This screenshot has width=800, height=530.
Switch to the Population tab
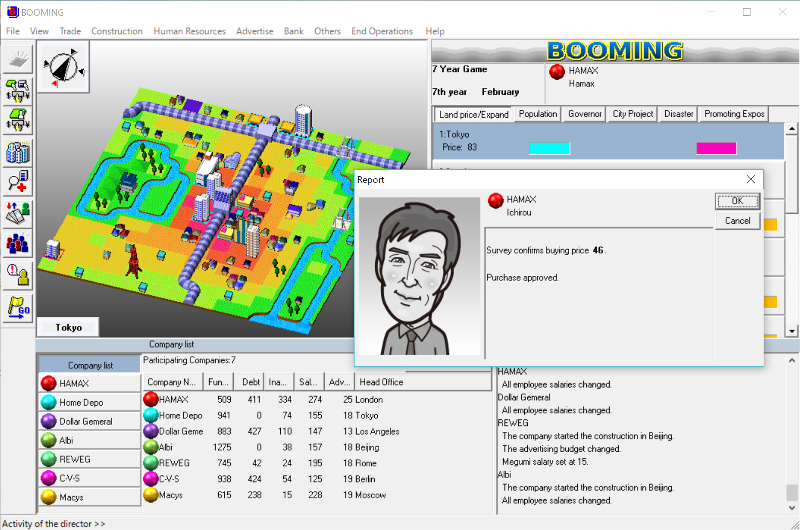pos(538,114)
